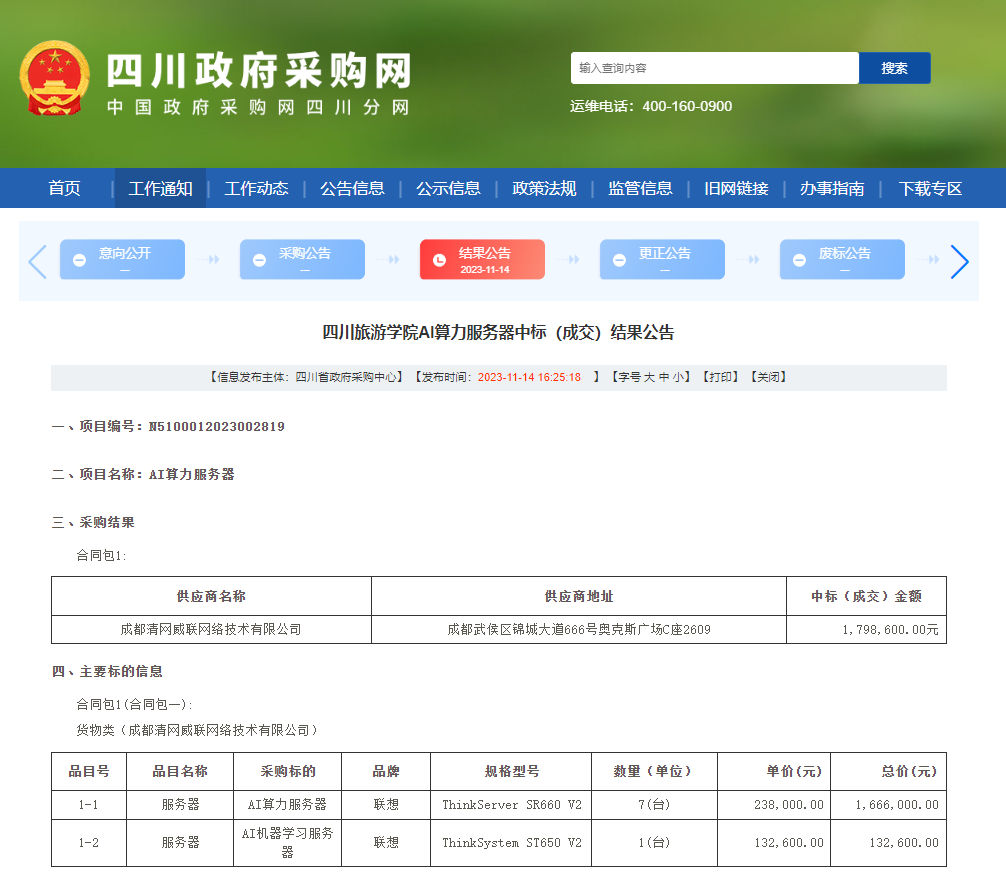The image size is (1006, 888).
Task: Click the 数量（单位） column header
Action: pos(654,772)
